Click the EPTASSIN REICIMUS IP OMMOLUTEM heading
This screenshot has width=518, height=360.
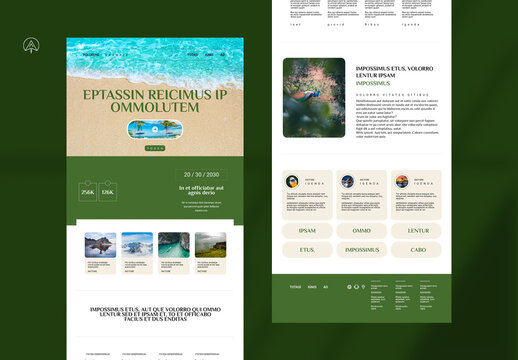(x=155, y=101)
